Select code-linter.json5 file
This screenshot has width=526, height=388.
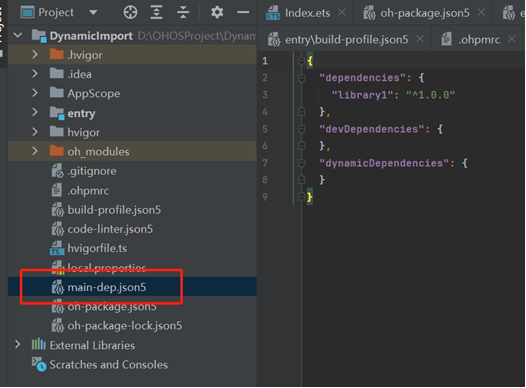110,229
